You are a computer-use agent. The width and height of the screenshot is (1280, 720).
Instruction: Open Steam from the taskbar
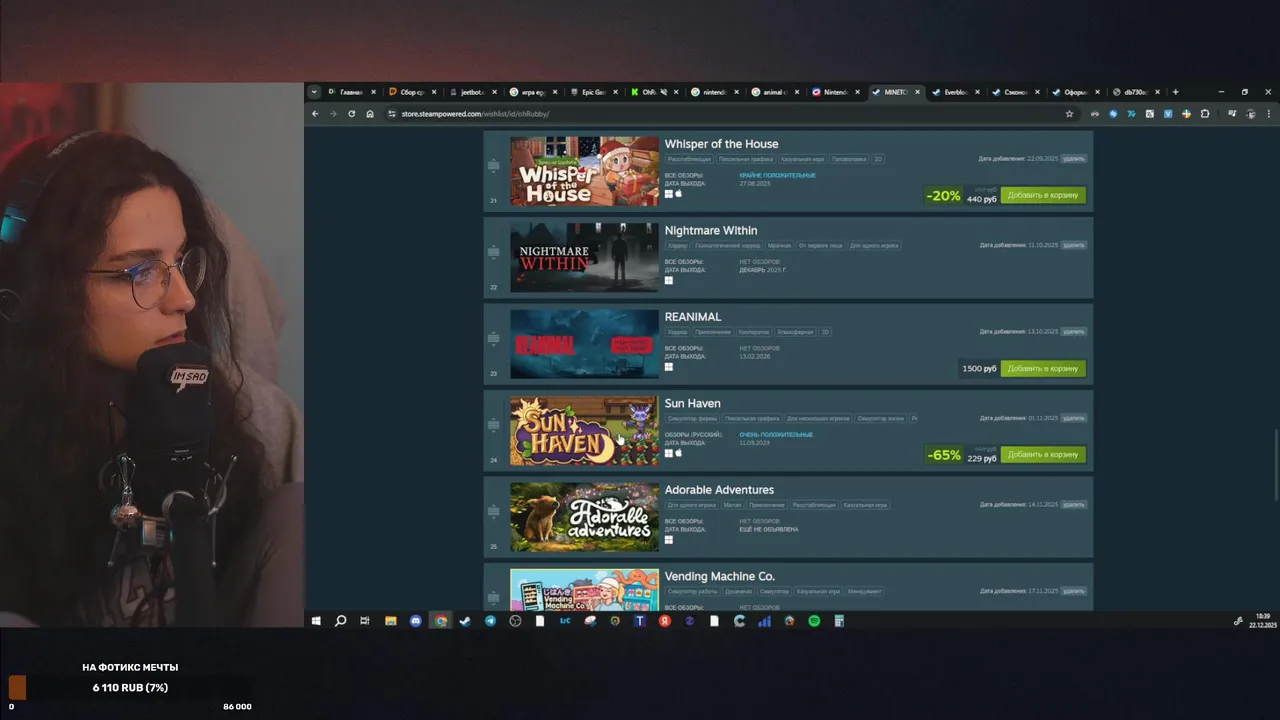click(x=465, y=621)
